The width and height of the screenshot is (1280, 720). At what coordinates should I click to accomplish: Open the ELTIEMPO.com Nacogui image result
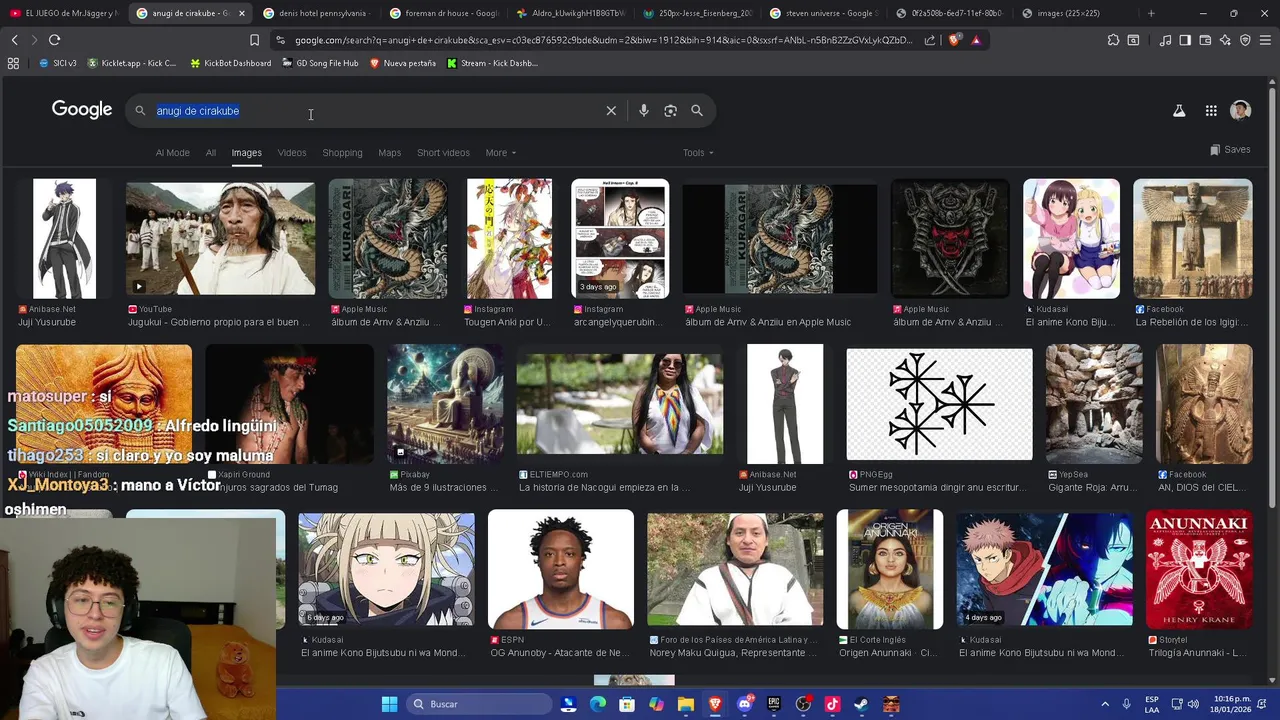point(620,404)
